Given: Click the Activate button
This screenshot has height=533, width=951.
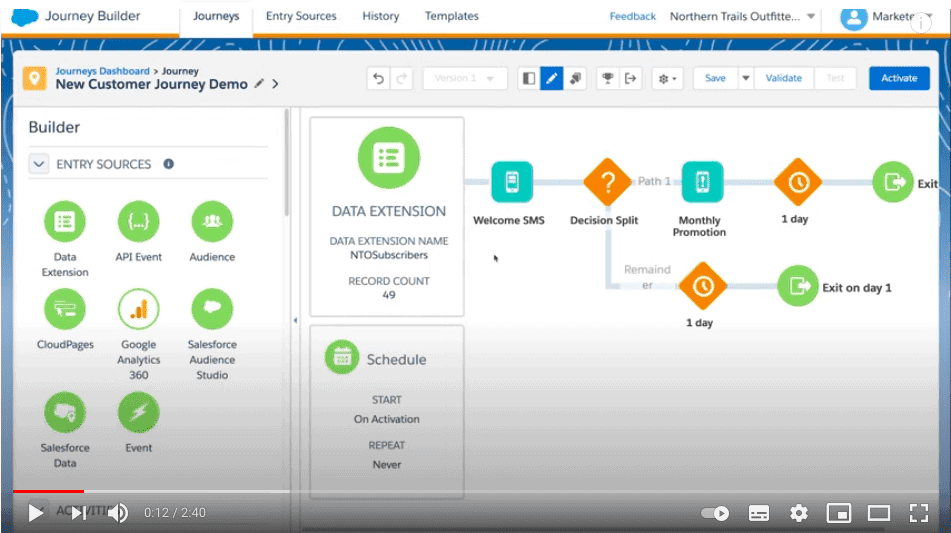Looking at the screenshot, I should pos(898,78).
